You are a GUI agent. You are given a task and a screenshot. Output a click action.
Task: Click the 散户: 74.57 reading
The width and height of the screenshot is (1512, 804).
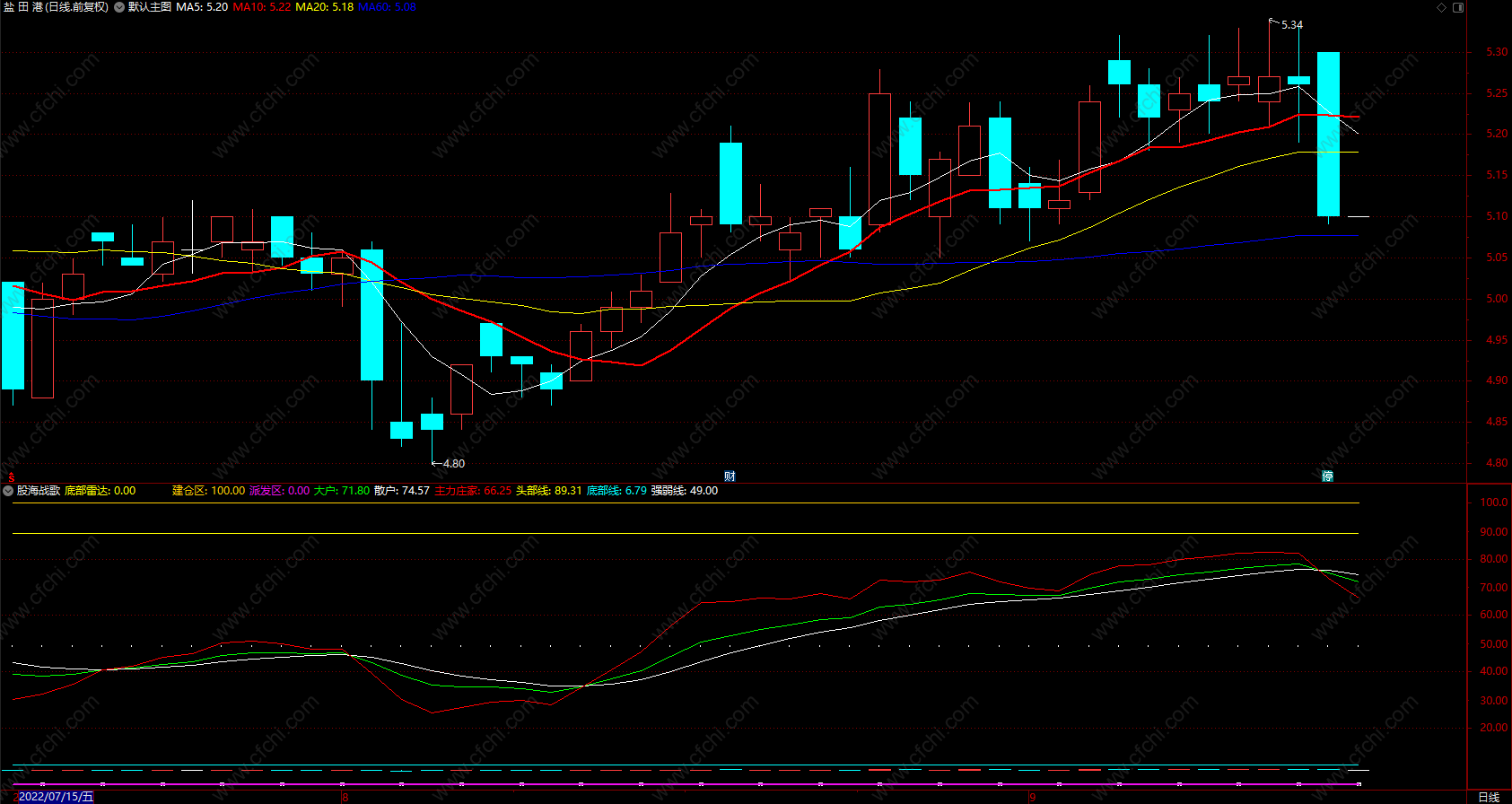point(402,491)
